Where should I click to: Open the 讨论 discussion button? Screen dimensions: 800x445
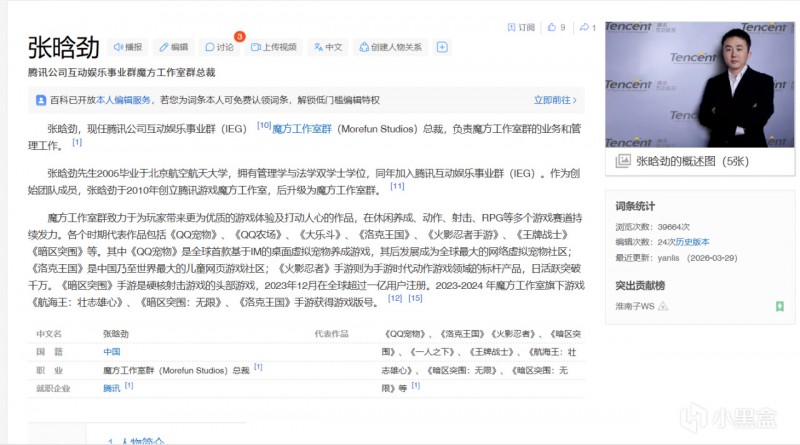(219, 47)
